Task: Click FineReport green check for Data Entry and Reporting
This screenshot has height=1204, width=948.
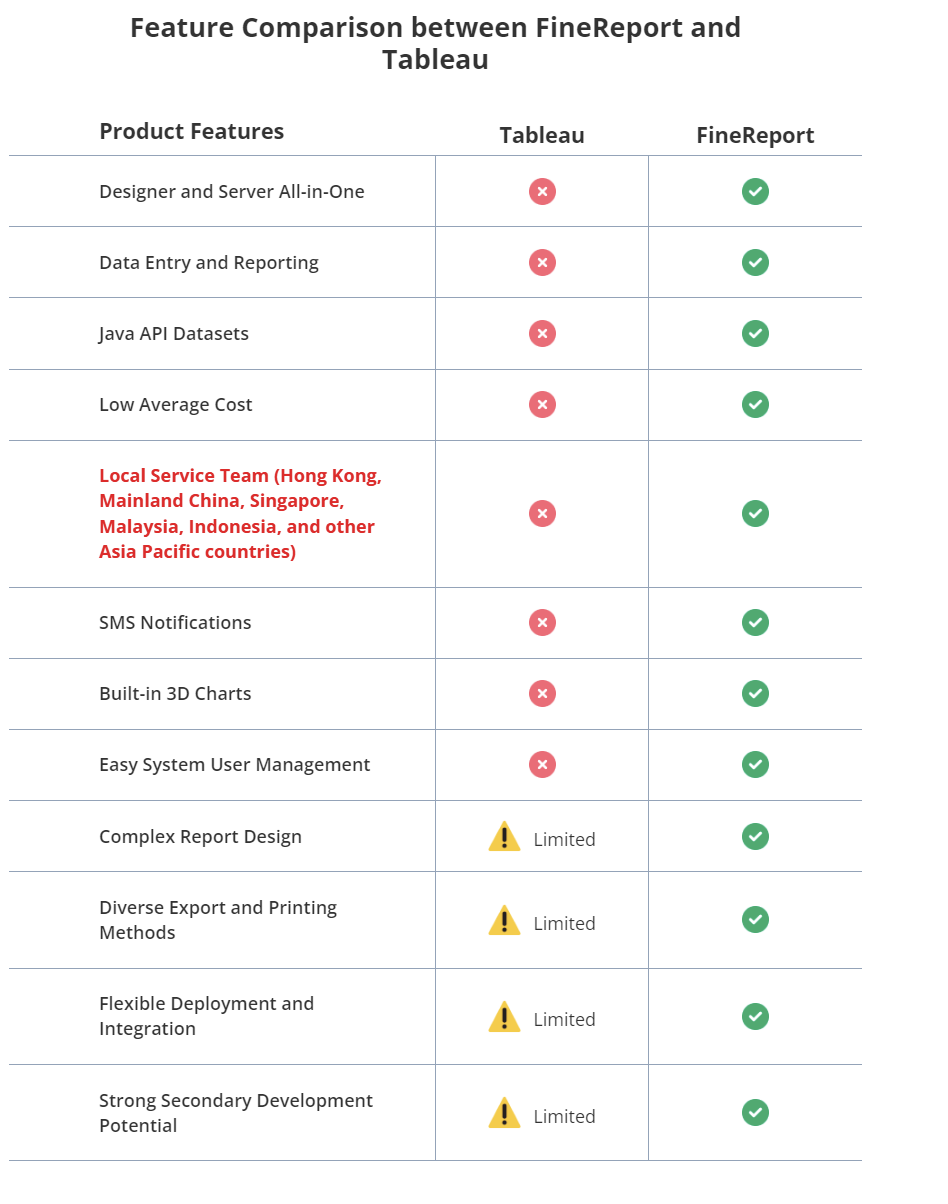Action: 755,262
